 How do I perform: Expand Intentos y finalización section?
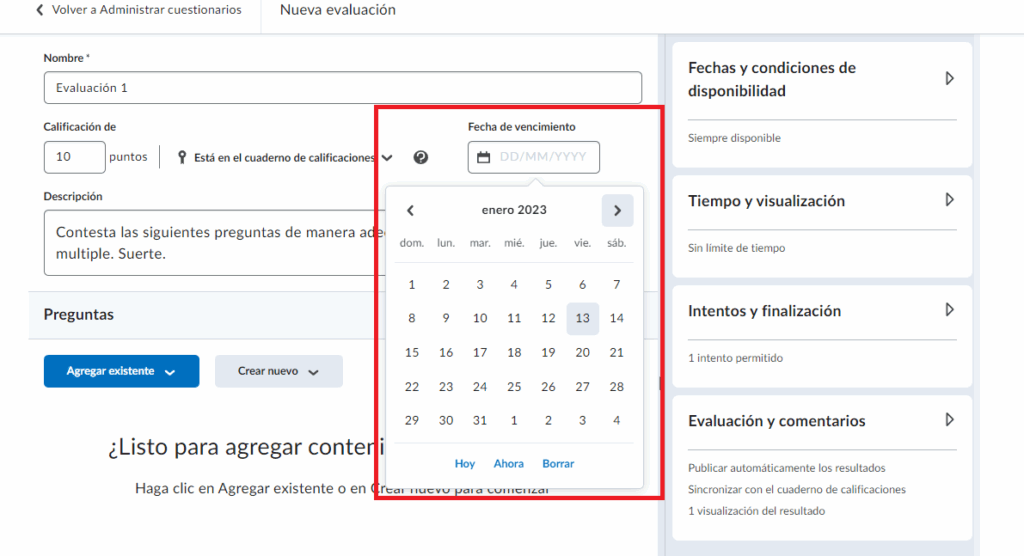pos(949,310)
